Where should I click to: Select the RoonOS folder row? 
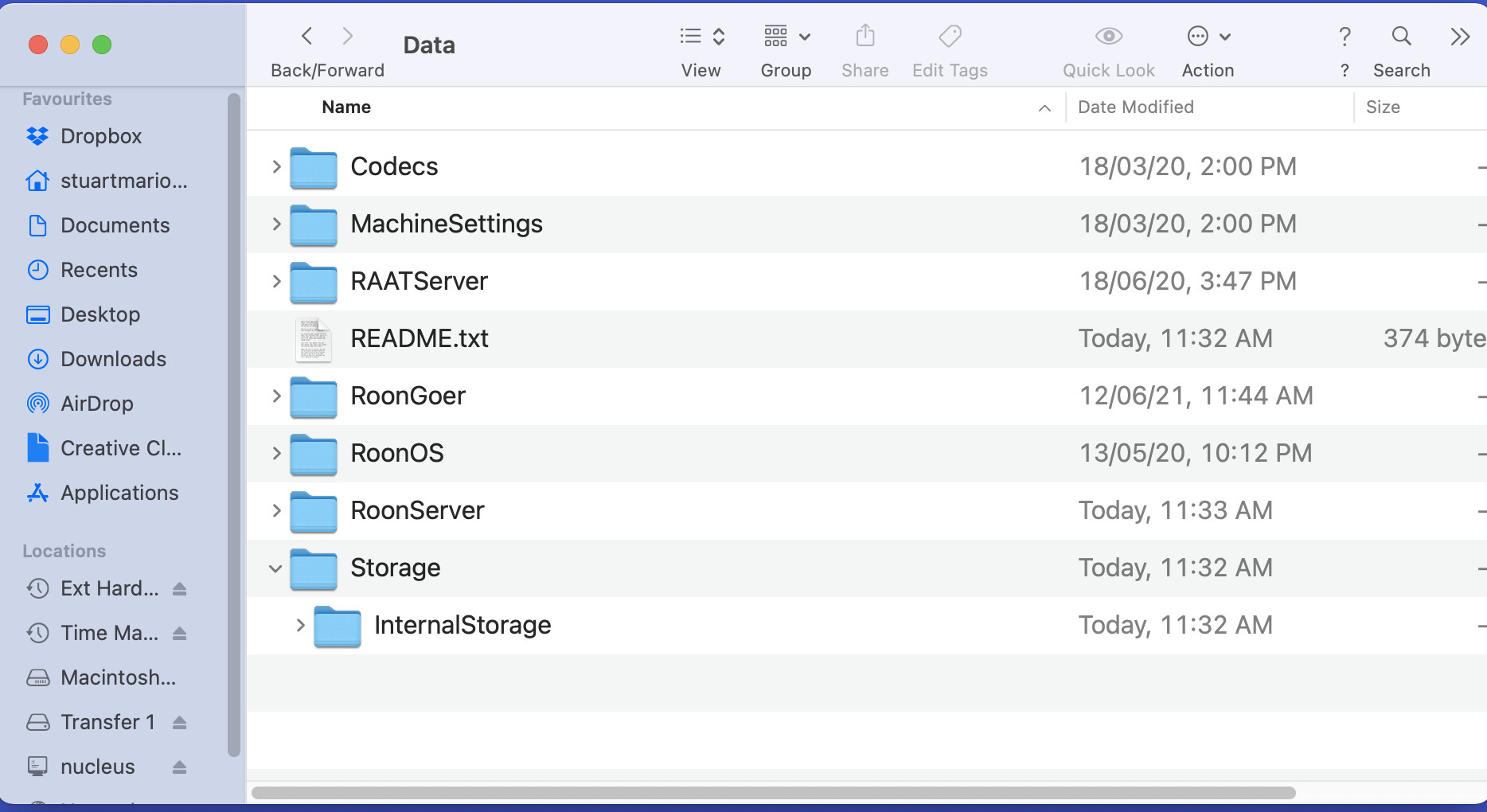pos(867,453)
